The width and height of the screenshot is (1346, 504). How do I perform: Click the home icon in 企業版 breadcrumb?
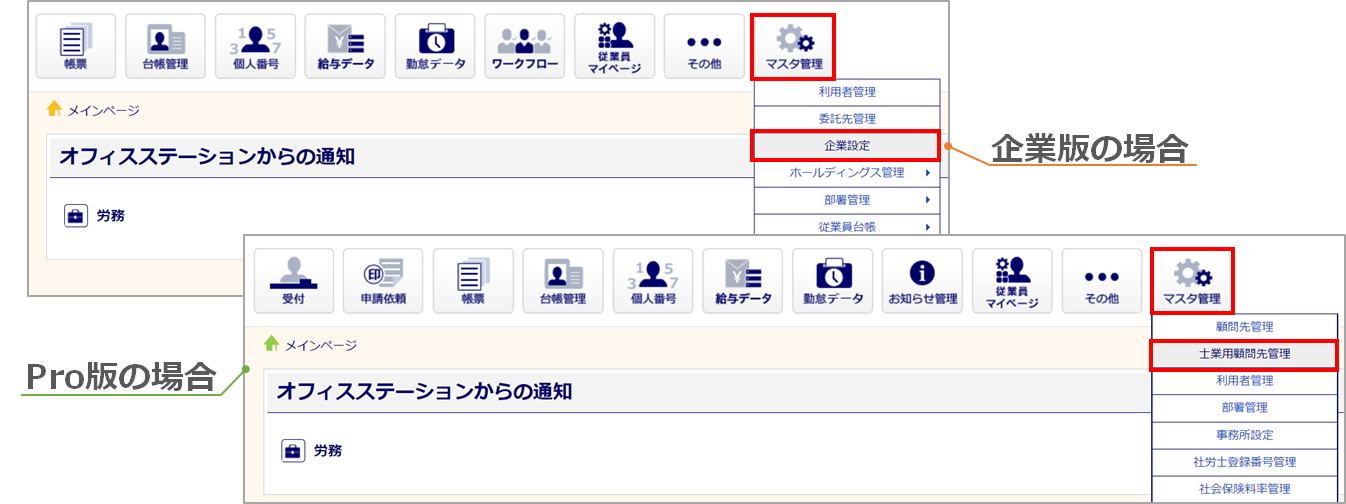[x=55, y=109]
